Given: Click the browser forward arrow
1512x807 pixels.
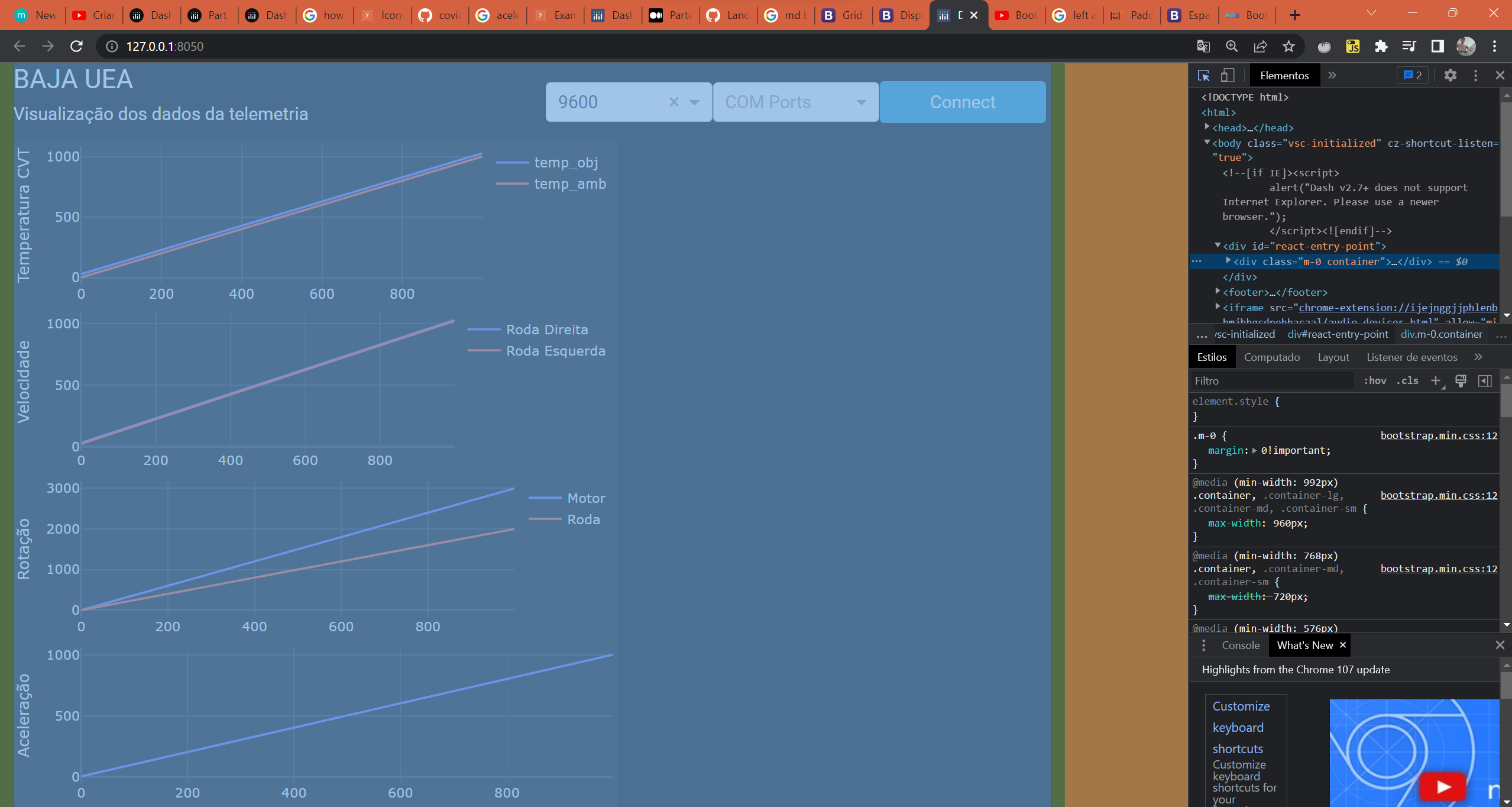Looking at the screenshot, I should [48, 46].
